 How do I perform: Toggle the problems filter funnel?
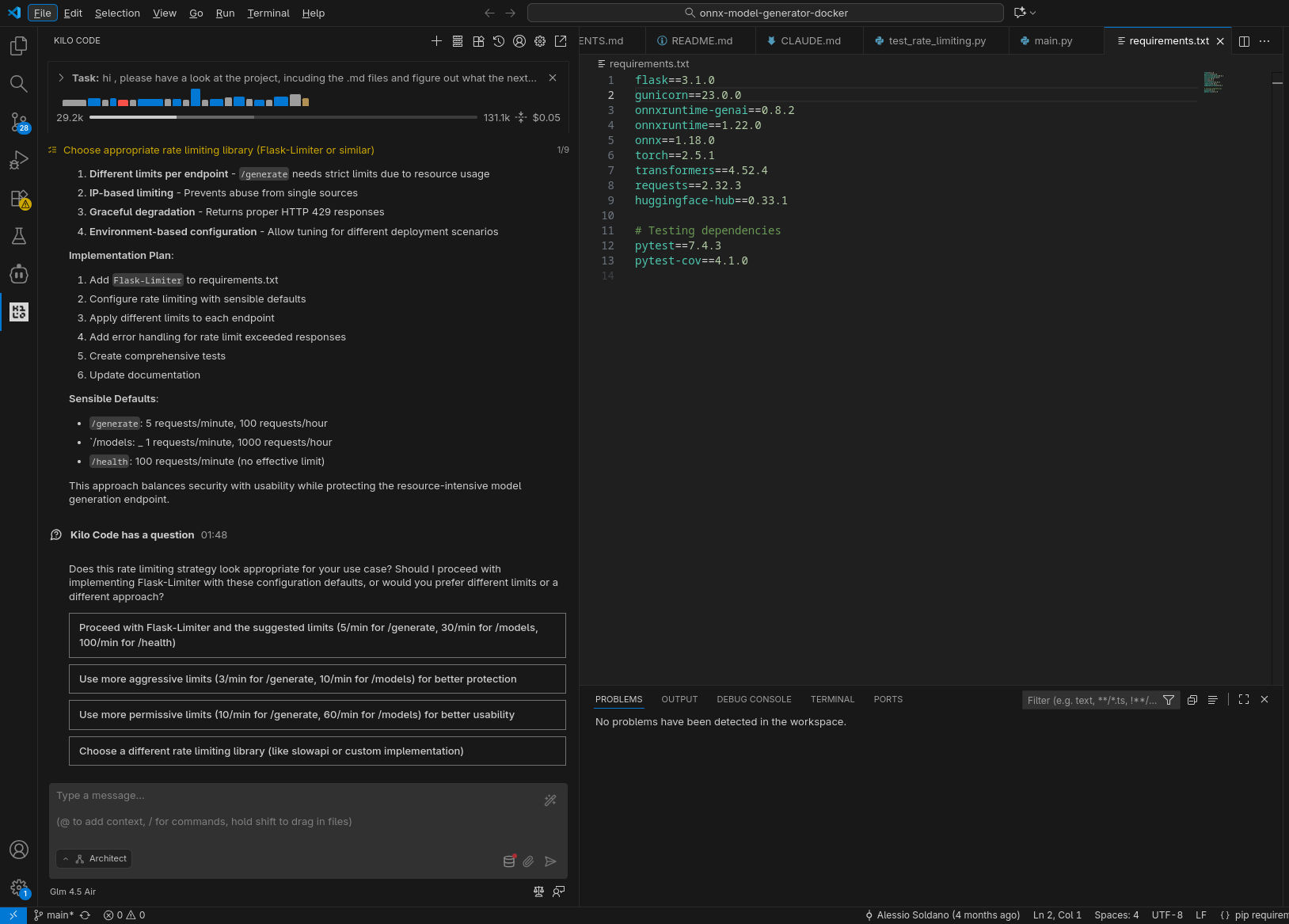(1169, 700)
